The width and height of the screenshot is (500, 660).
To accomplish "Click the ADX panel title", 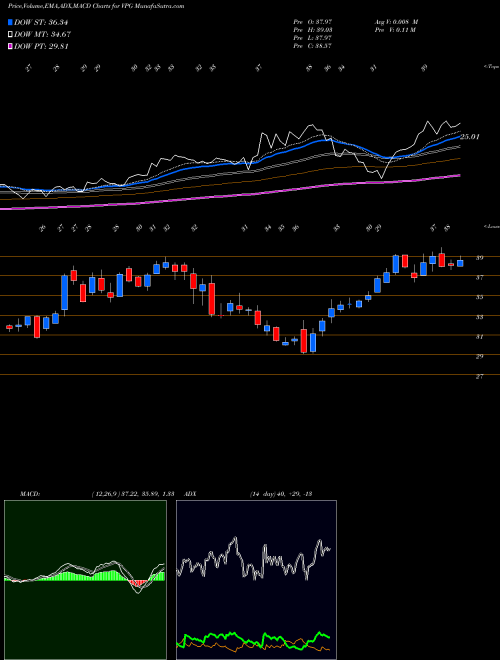I will click(x=191, y=494).
